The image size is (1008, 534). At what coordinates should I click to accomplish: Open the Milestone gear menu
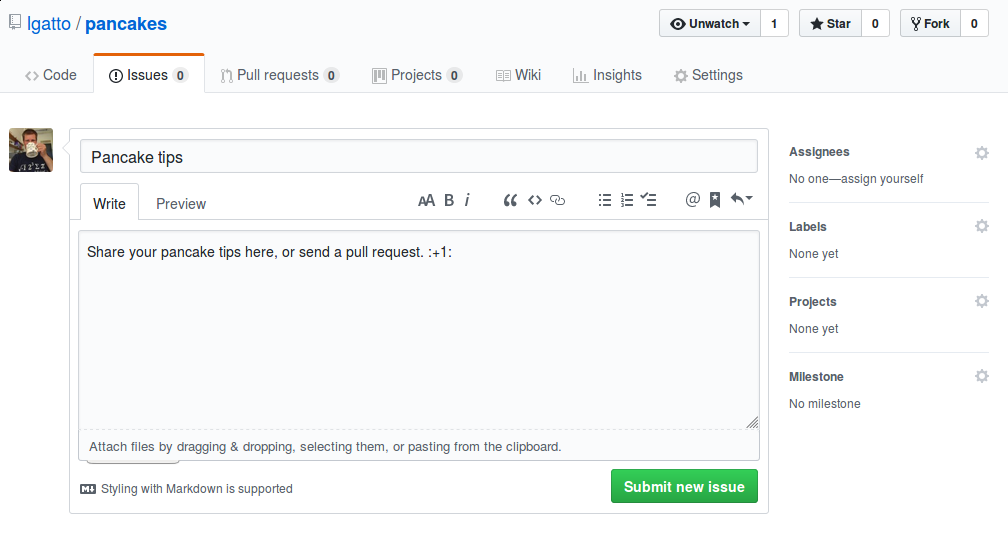click(982, 377)
